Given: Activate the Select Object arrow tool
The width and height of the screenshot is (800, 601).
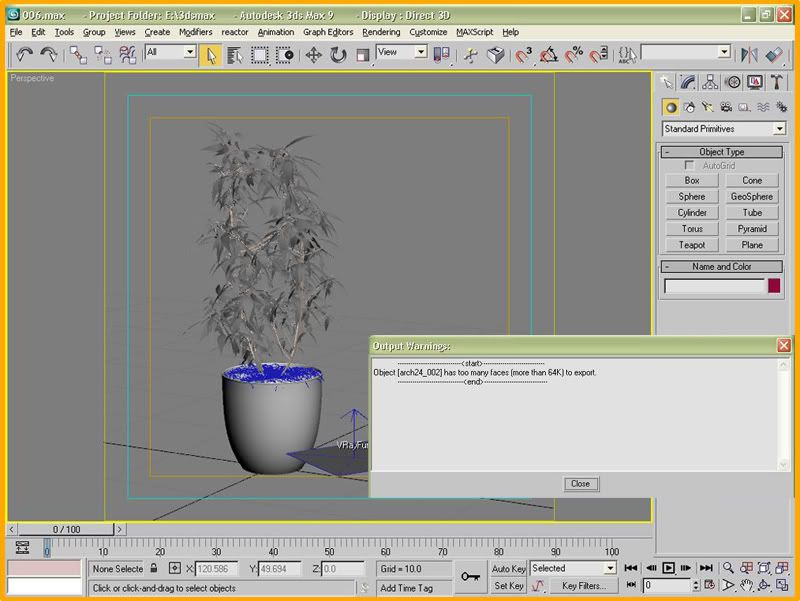Looking at the screenshot, I should point(211,55).
